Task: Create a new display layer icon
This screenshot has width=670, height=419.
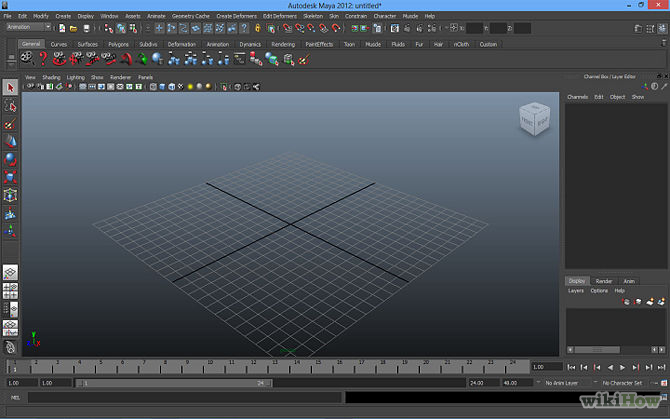Action: pos(650,302)
